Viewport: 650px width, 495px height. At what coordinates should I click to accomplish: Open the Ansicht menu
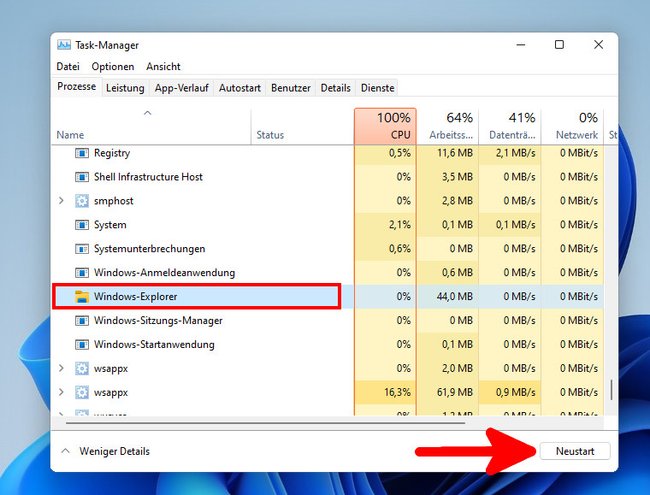pos(163,66)
